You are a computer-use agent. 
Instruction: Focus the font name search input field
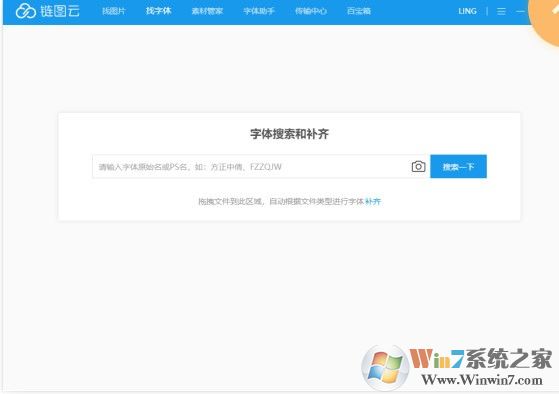[x=251, y=167]
